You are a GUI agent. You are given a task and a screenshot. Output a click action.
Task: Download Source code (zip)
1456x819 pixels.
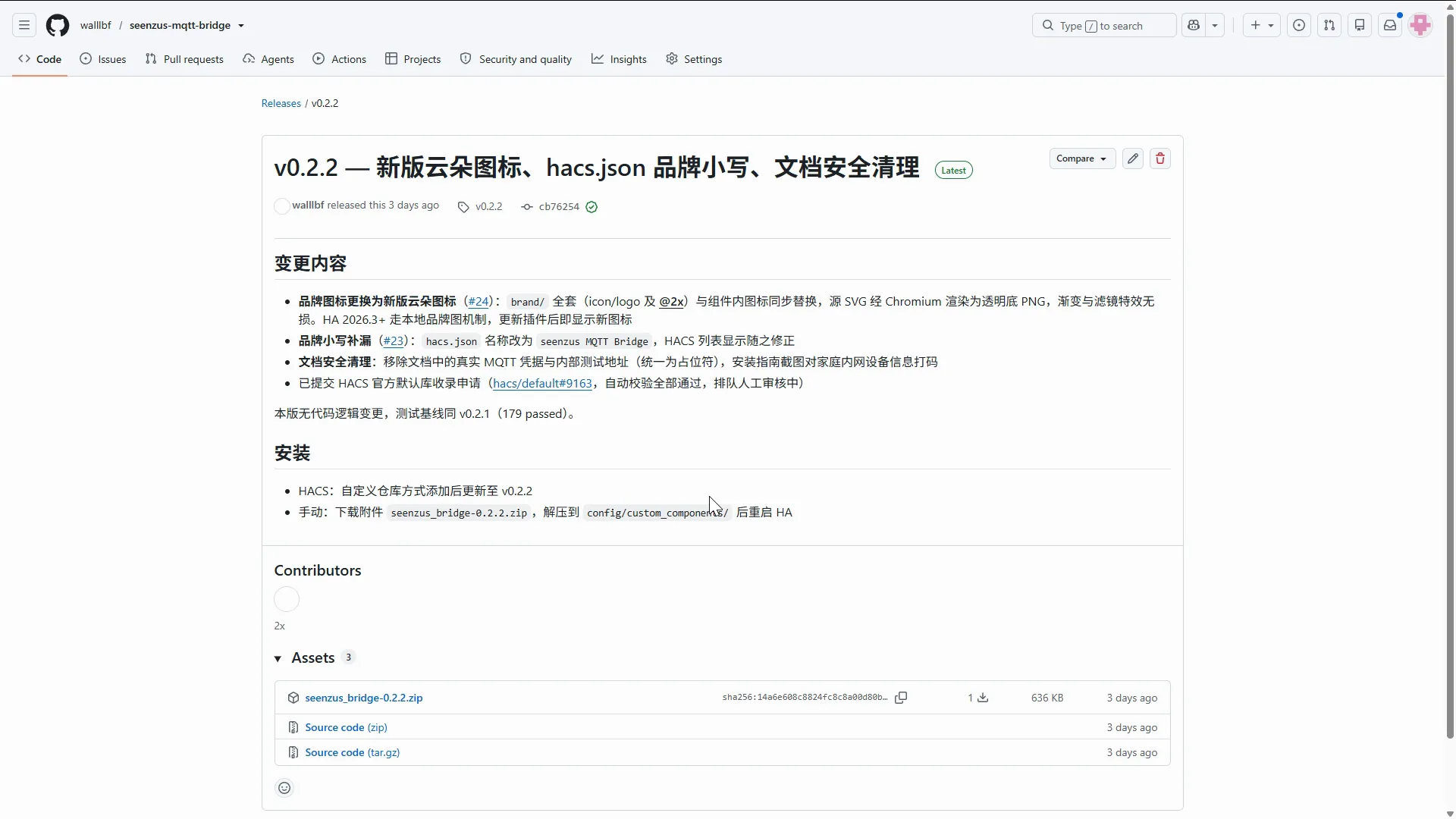346,727
